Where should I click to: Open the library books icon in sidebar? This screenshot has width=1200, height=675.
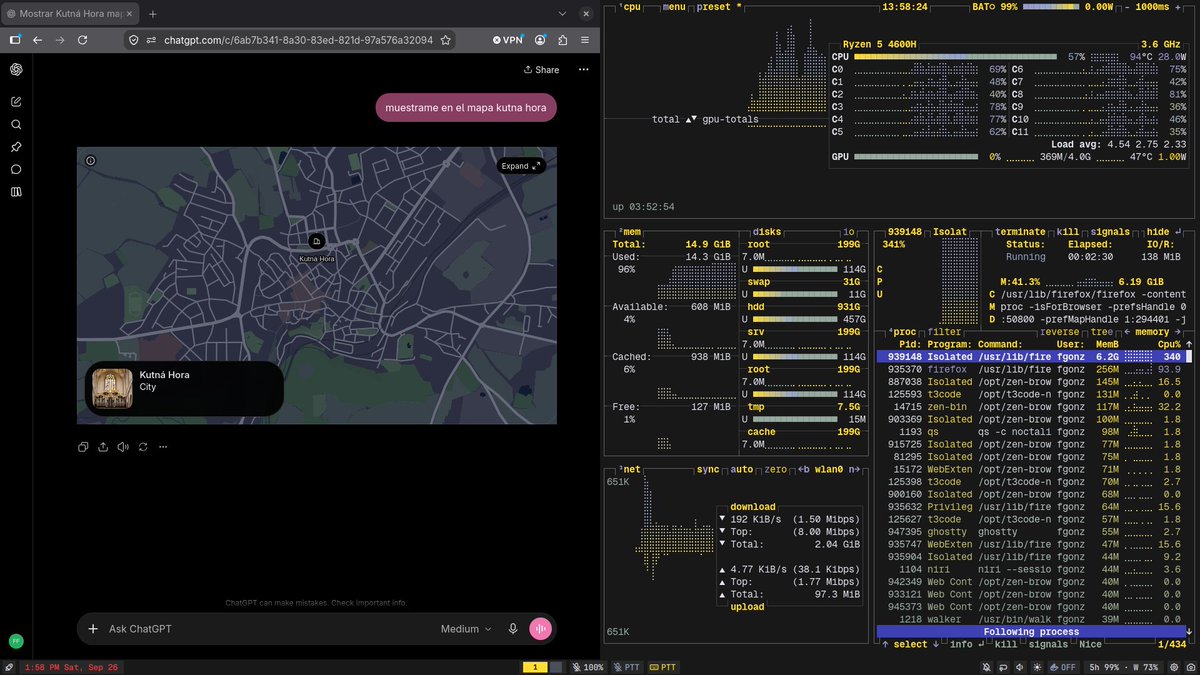click(16, 191)
